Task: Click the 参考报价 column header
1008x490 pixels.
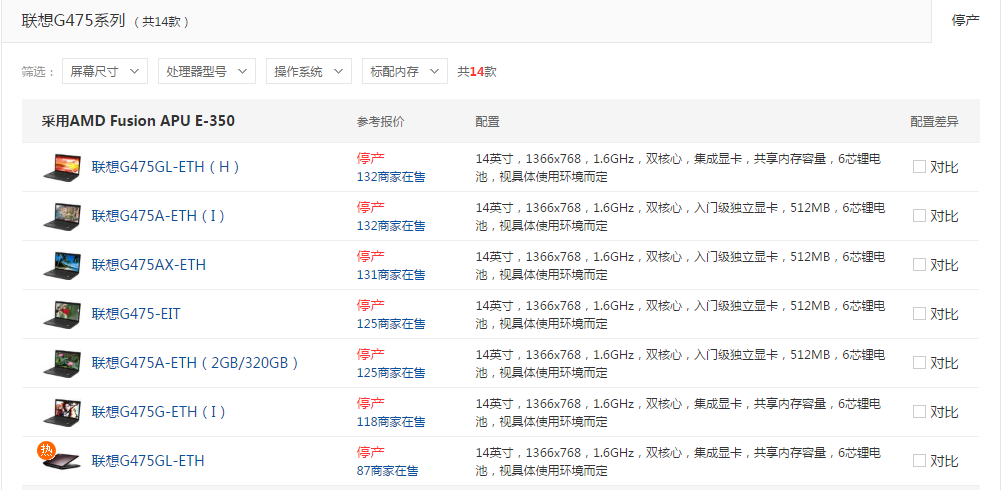Action: click(x=381, y=122)
